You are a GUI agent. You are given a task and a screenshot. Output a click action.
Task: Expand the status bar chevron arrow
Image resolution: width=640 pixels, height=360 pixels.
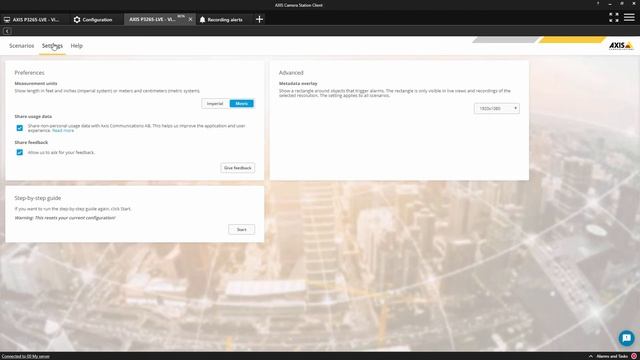(591, 356)
